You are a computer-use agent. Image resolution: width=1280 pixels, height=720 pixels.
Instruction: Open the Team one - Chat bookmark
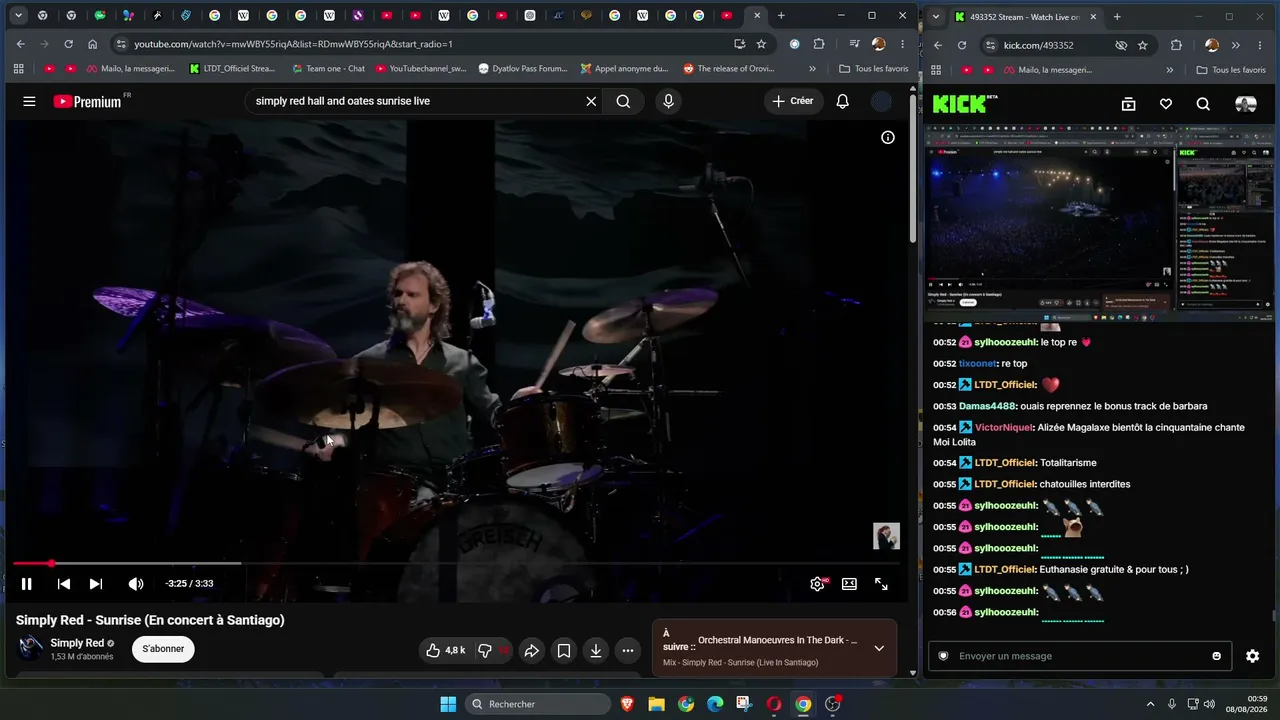point(328,69)
